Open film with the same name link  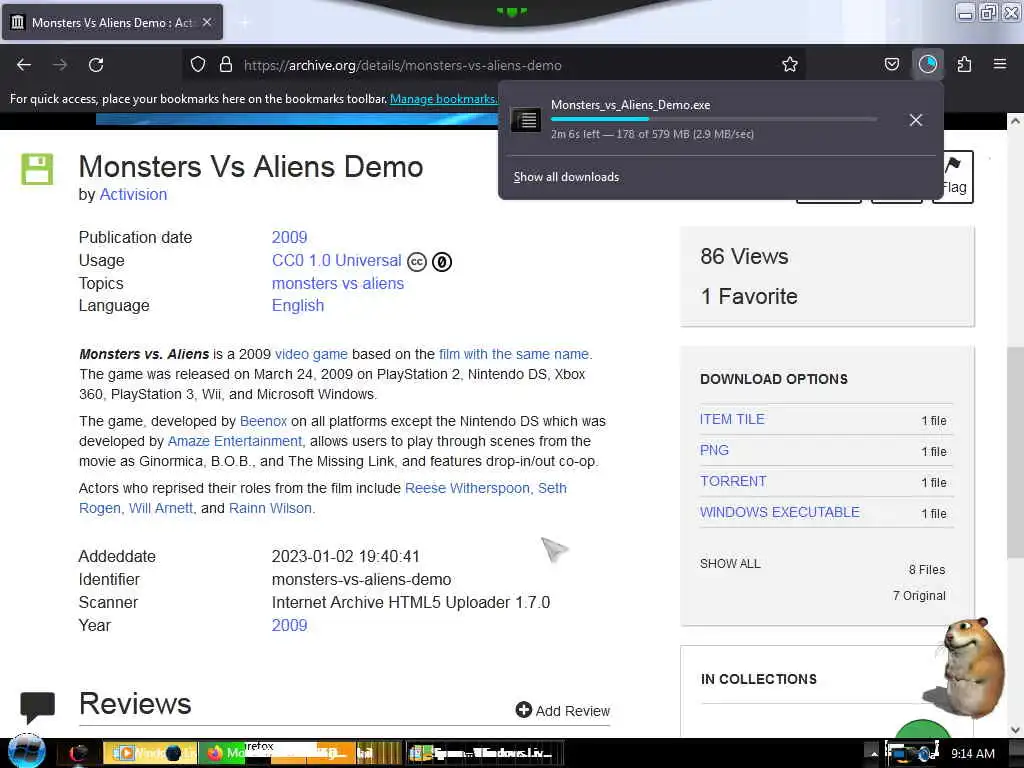514,354
